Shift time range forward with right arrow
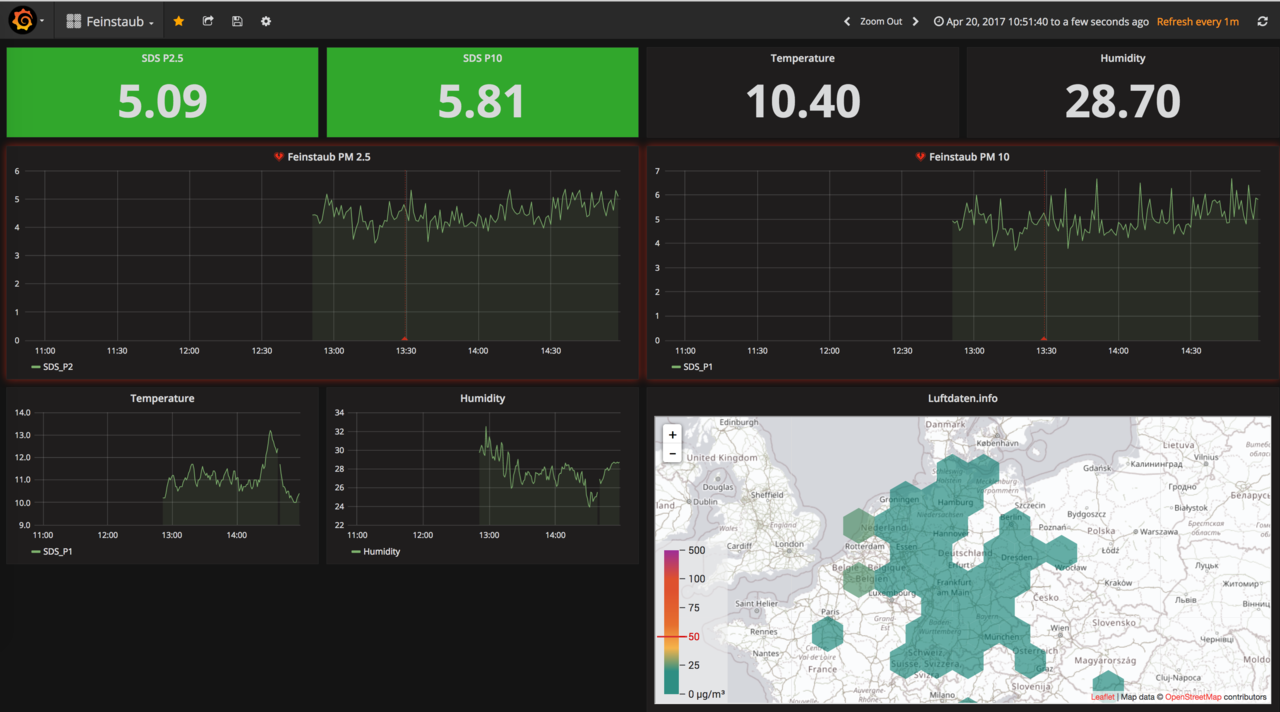The height and width of the screenshot is (712, 1280). (x=915, y=21)
